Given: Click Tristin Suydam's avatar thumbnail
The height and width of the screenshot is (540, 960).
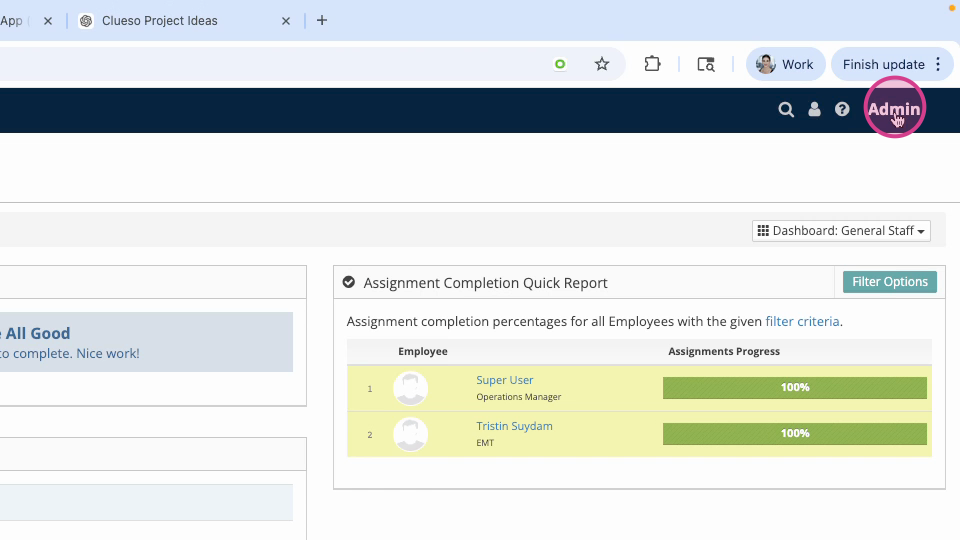Looking at the screenshot, I should [410, 434].
